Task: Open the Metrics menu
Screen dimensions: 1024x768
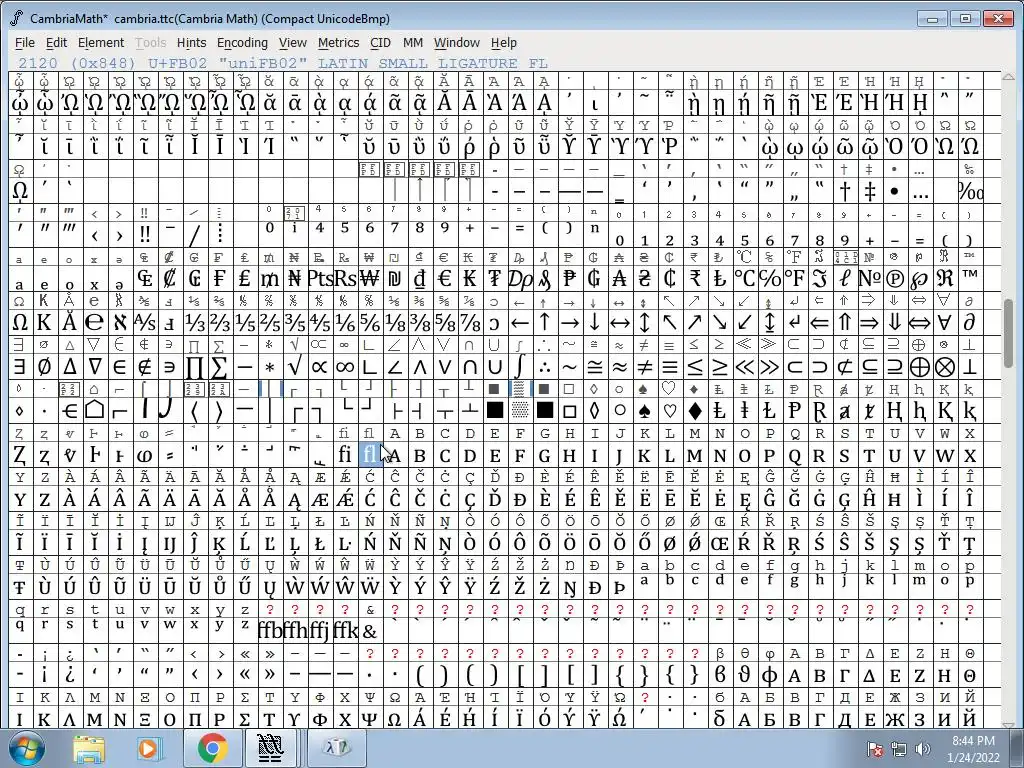Action: [x=338, y=42]
